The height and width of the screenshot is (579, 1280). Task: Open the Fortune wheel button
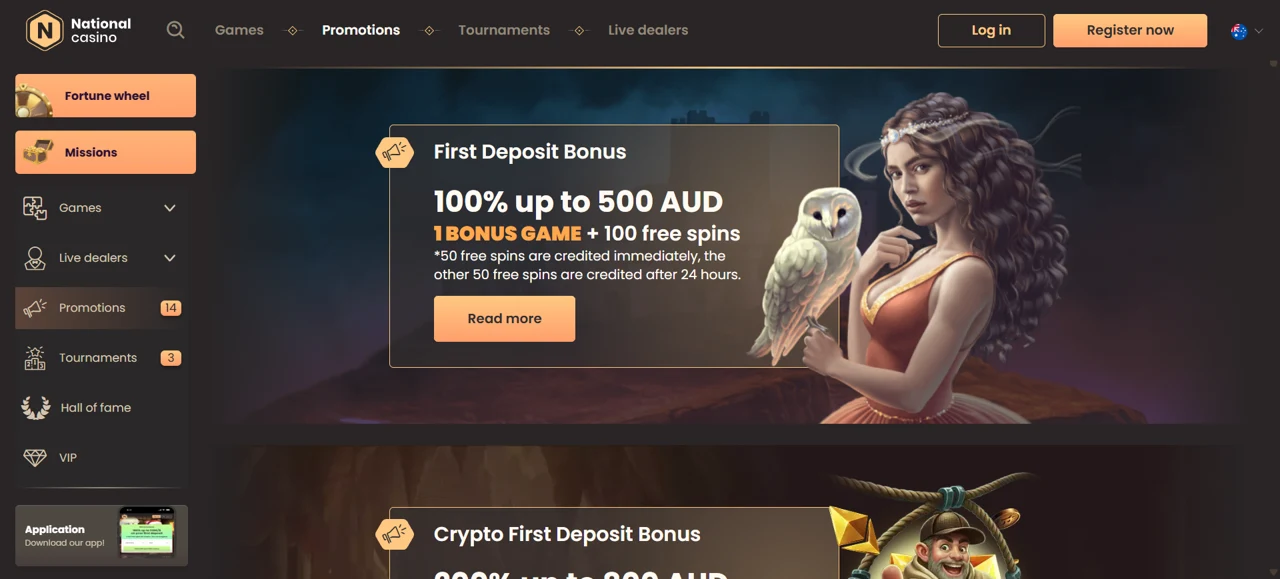(106, 96)
